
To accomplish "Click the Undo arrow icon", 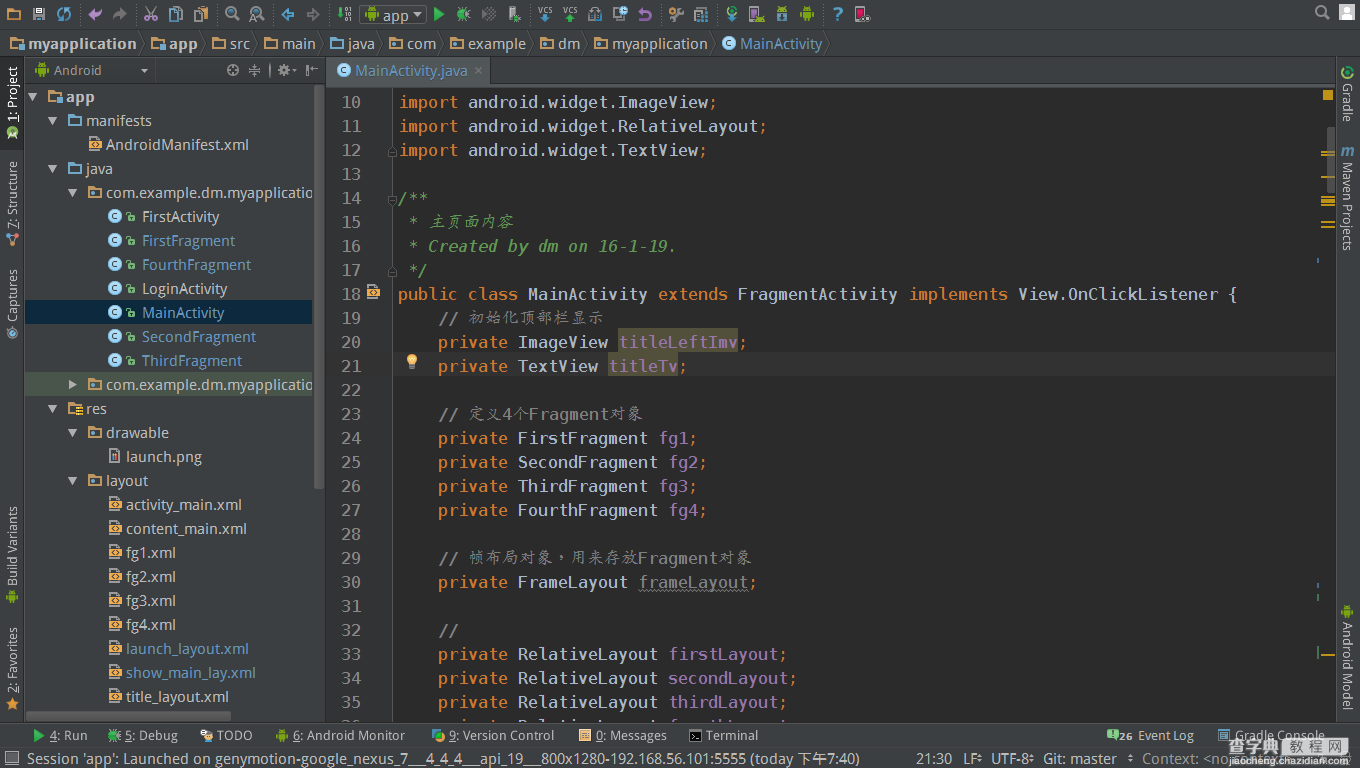I will 95,14.
